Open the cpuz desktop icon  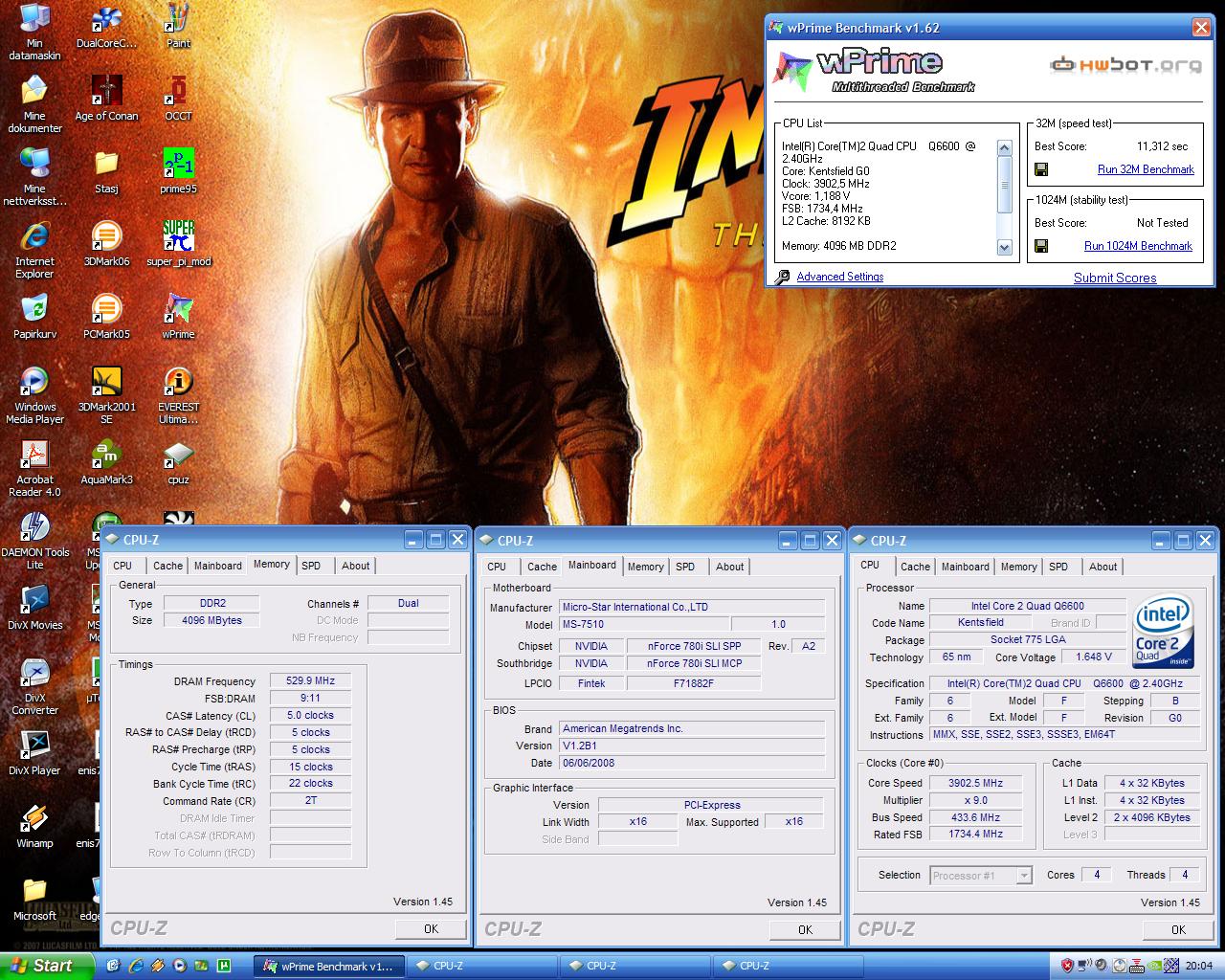click(x=178, y=462)
